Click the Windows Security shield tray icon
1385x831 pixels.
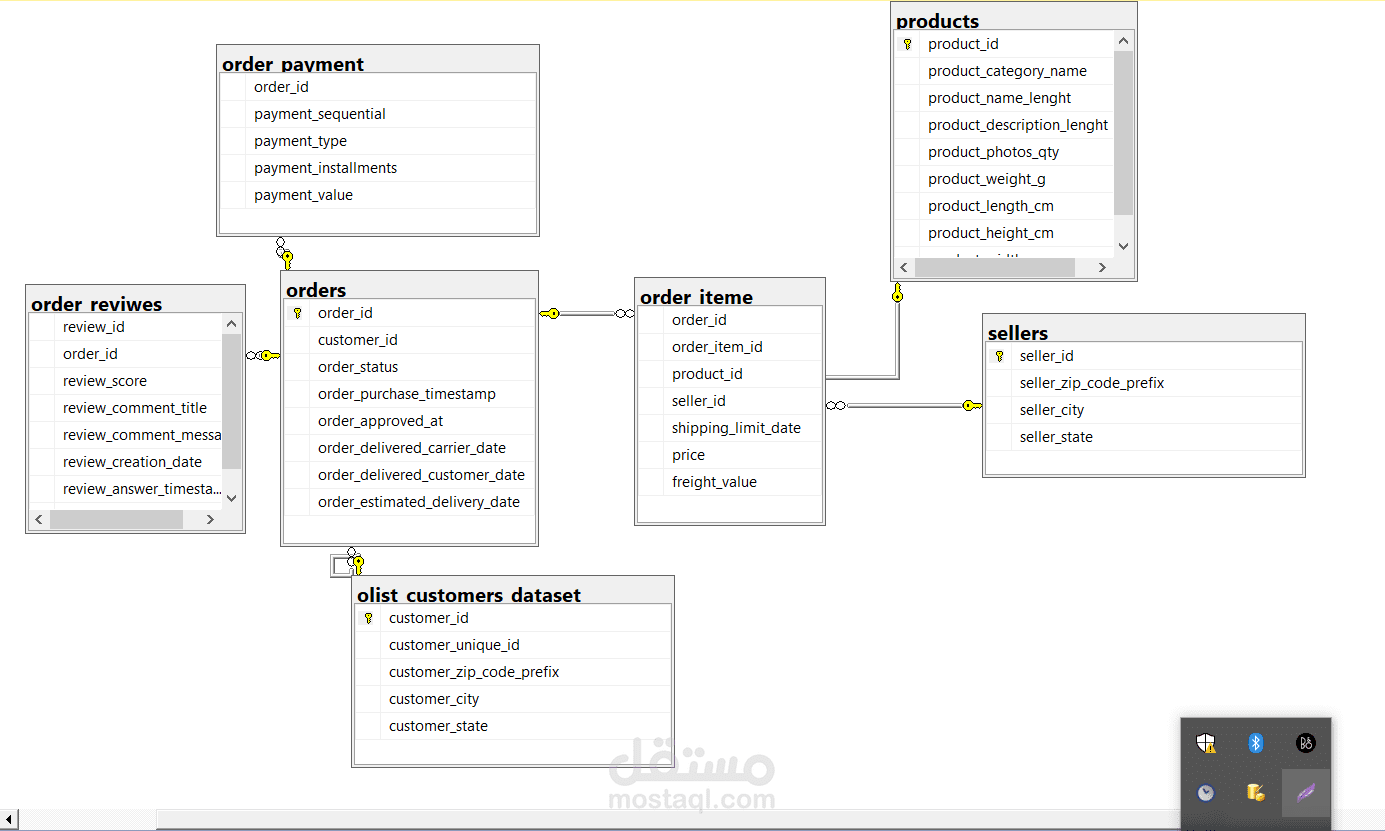click(1206, 743)
